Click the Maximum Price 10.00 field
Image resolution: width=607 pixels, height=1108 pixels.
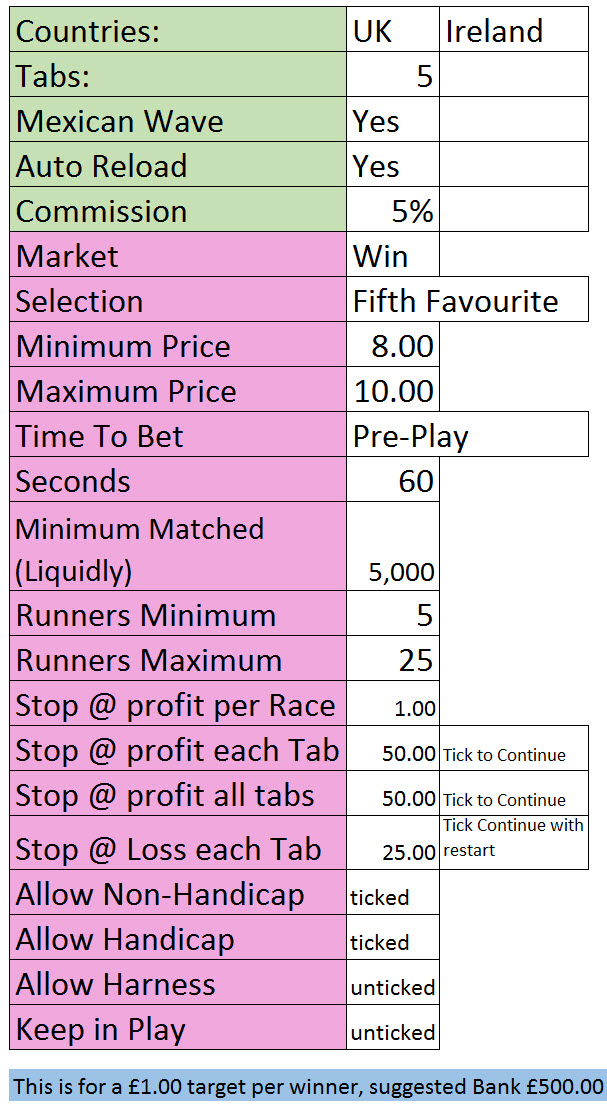[392, 391]
